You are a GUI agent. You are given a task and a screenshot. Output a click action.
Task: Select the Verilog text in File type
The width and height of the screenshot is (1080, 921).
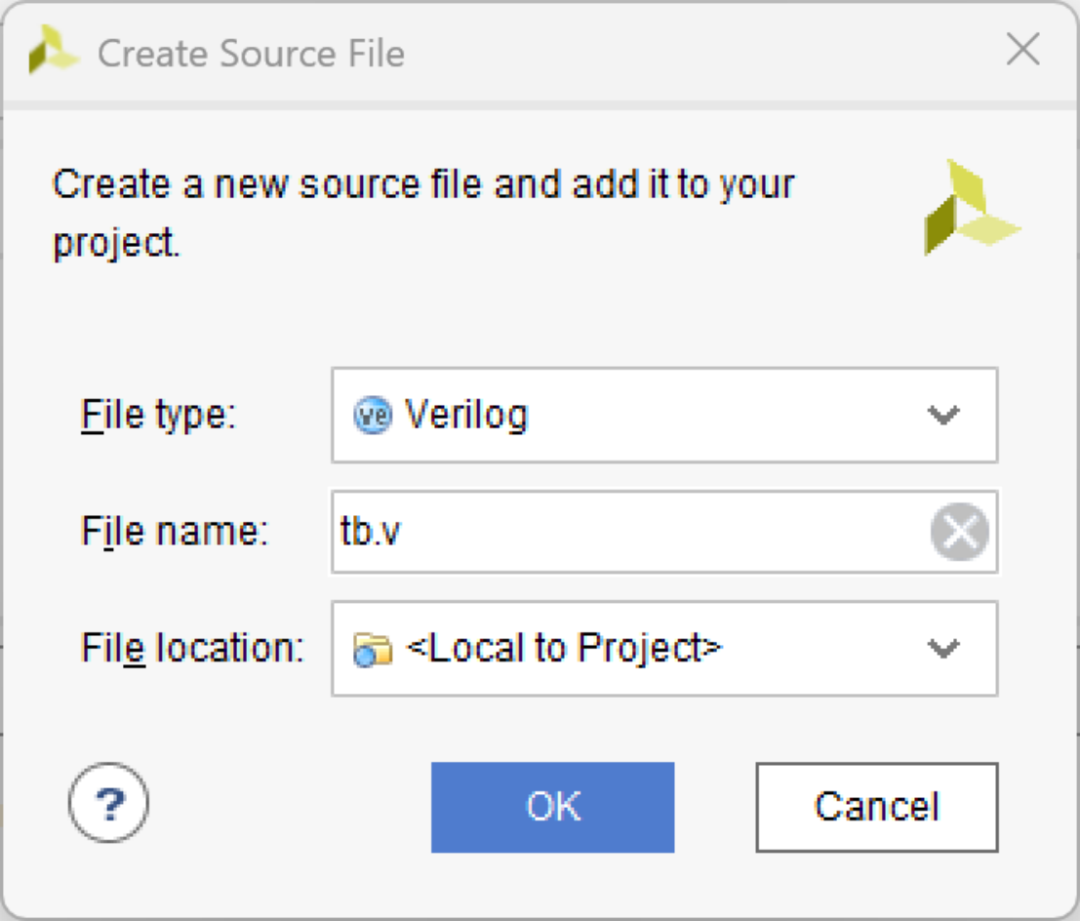pyautogui.click(x=466, y=415)
